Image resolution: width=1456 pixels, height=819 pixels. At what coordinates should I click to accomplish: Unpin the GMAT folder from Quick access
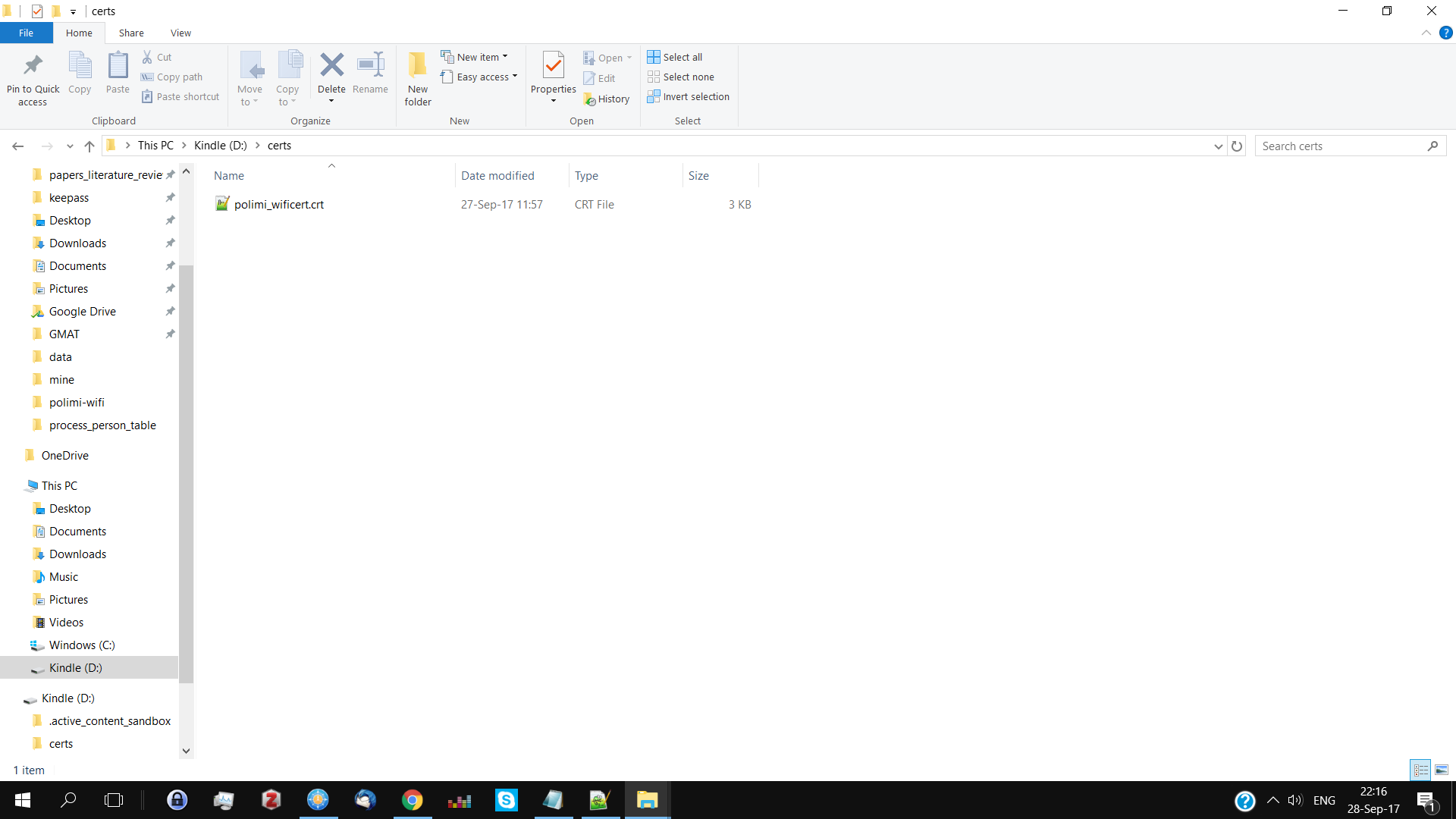170,334
